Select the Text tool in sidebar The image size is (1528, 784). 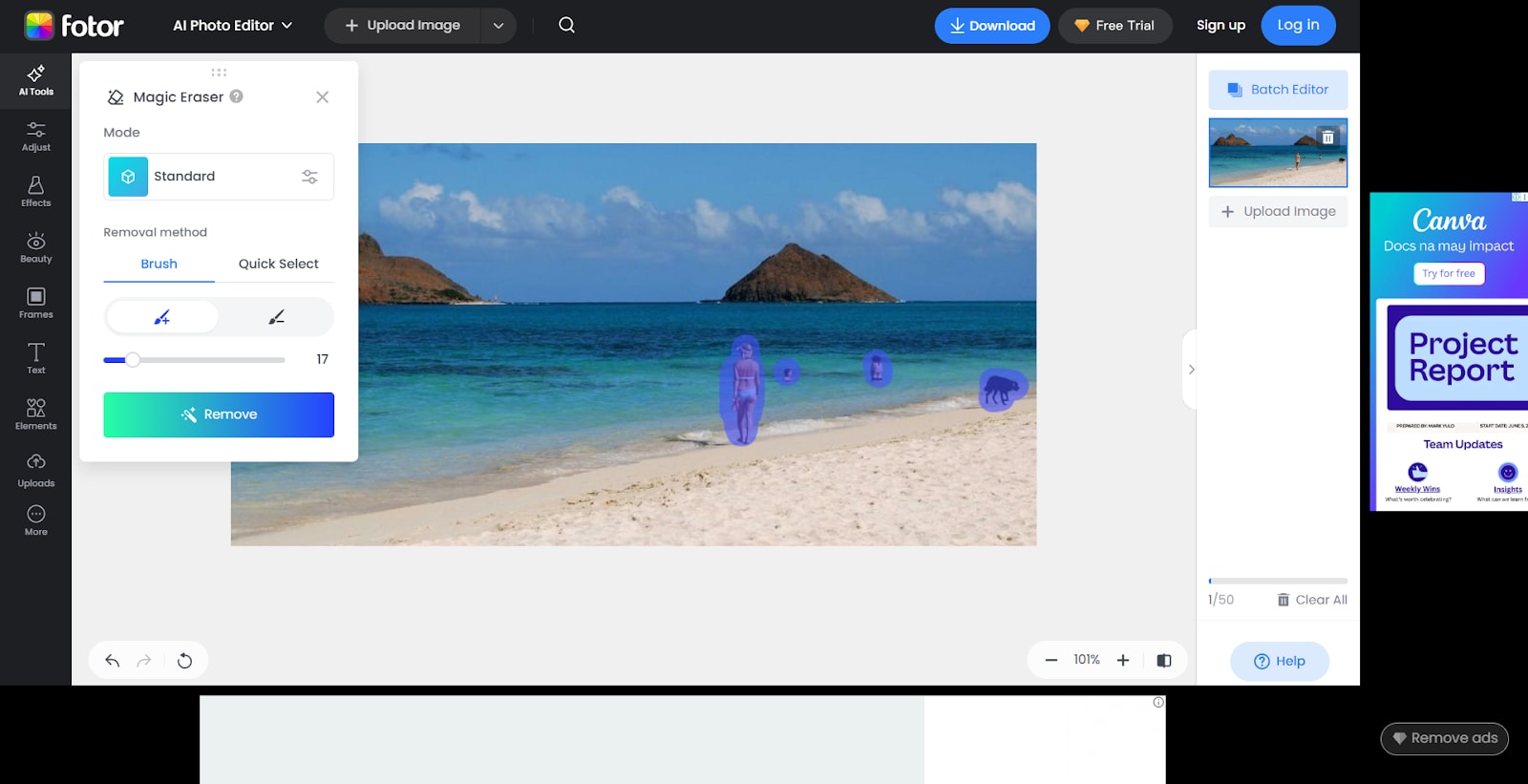click(35, 359)
